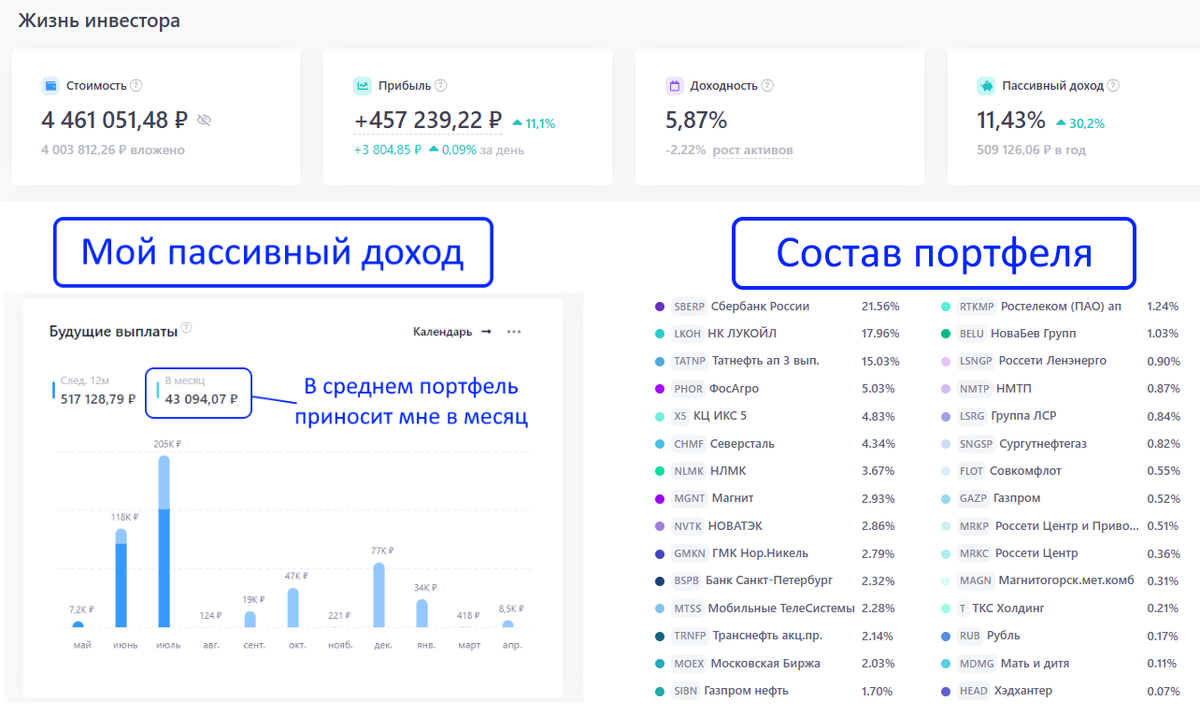Screen dimensions: 1200x716
Task: Click the profit value +457 239,22 ₽
Action: (428, 121)
